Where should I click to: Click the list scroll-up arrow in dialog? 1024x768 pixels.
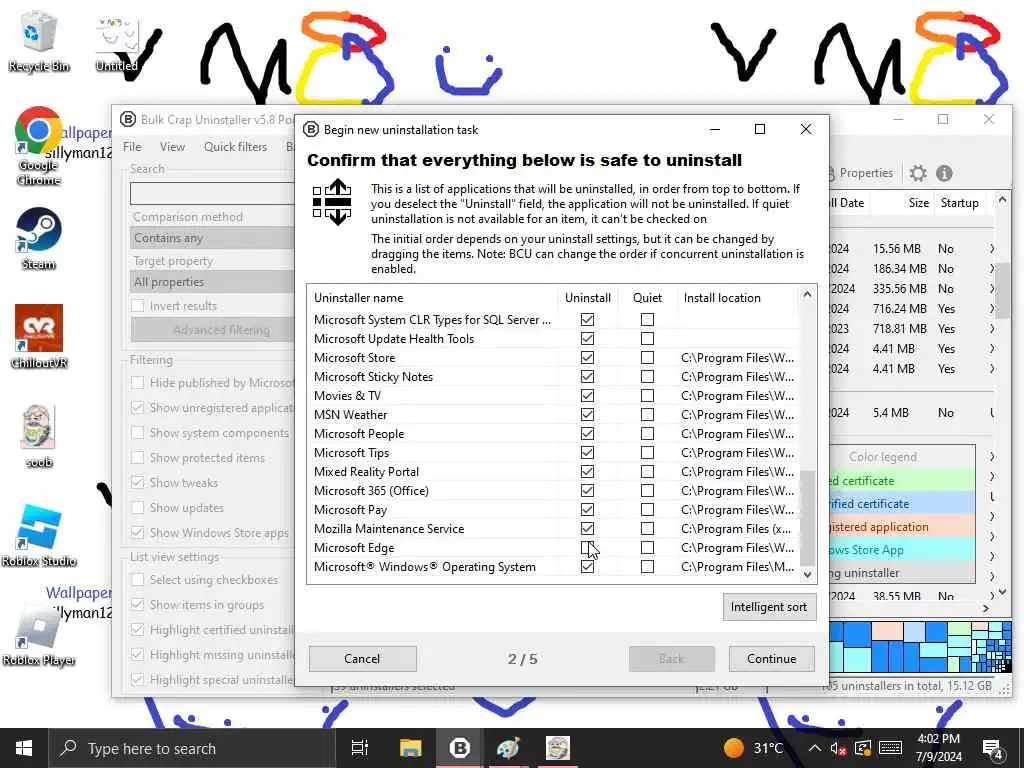point(808,294)
